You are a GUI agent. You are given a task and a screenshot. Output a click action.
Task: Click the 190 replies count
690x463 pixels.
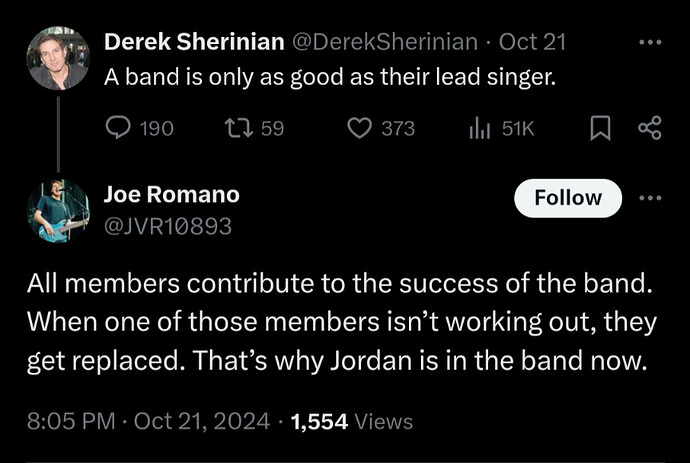pyautogui.click(x=157, y=129)
